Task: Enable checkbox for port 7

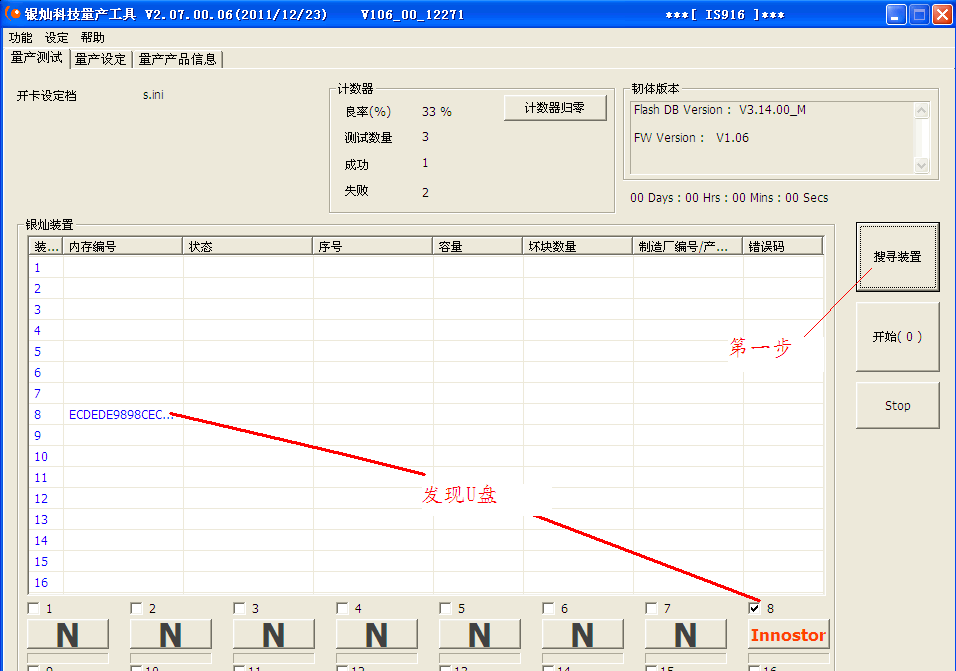Action: pyautogui.click(x=652, y=608)
